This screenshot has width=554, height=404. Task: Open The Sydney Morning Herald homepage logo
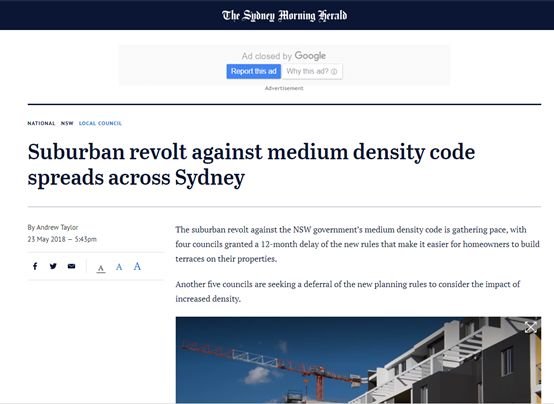point(284,16)
